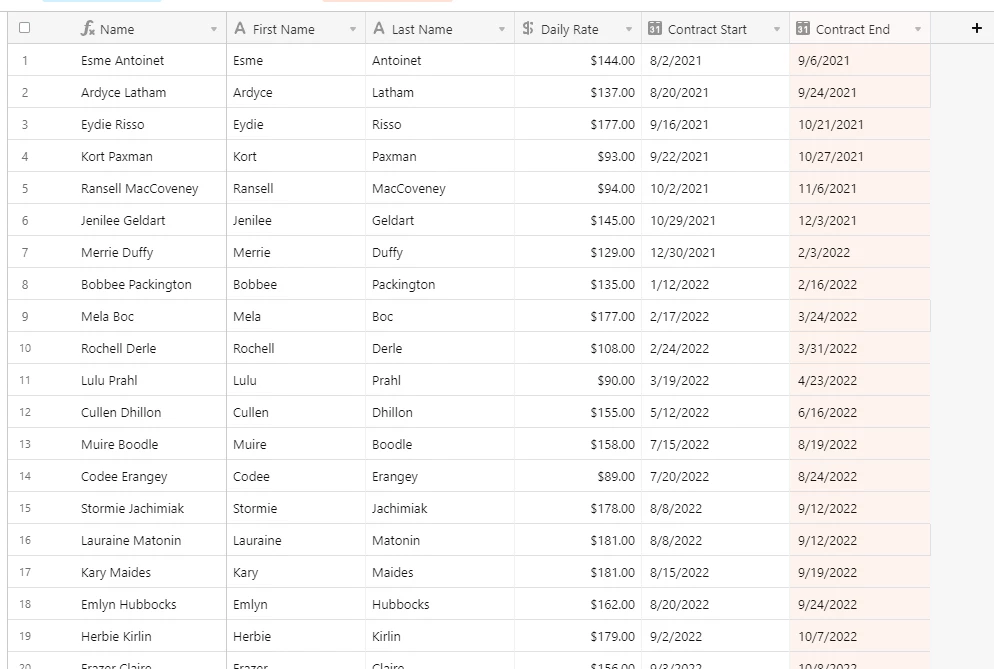
Task: Click the Risso last name cell
Action: (x=440, y=124)
